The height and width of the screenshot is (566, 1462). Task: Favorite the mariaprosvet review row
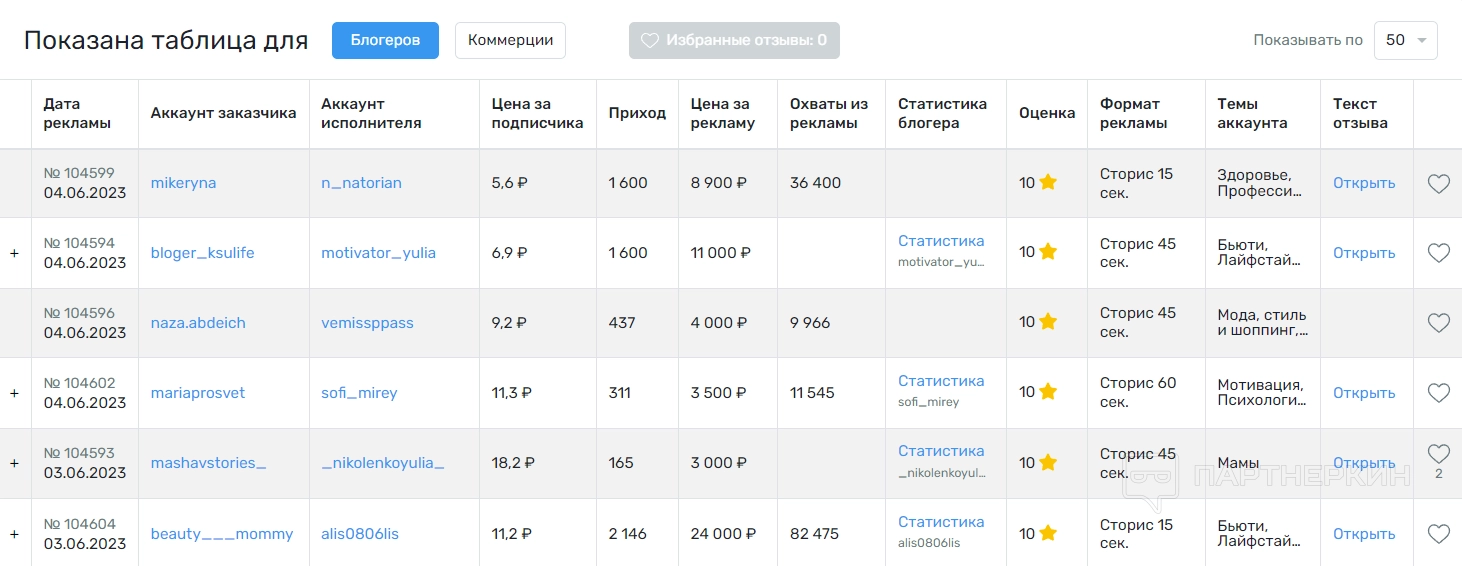(x=1438, y=393)
